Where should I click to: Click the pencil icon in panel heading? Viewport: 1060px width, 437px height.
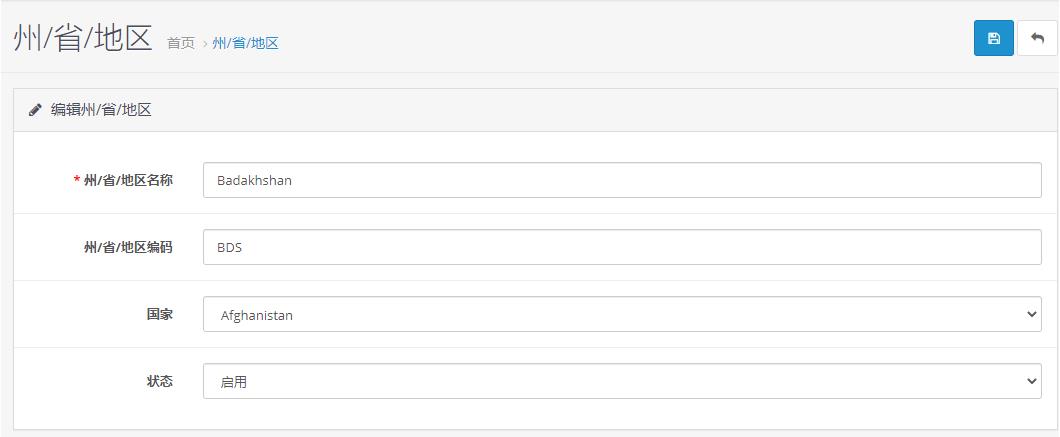[x=35, y=110]
